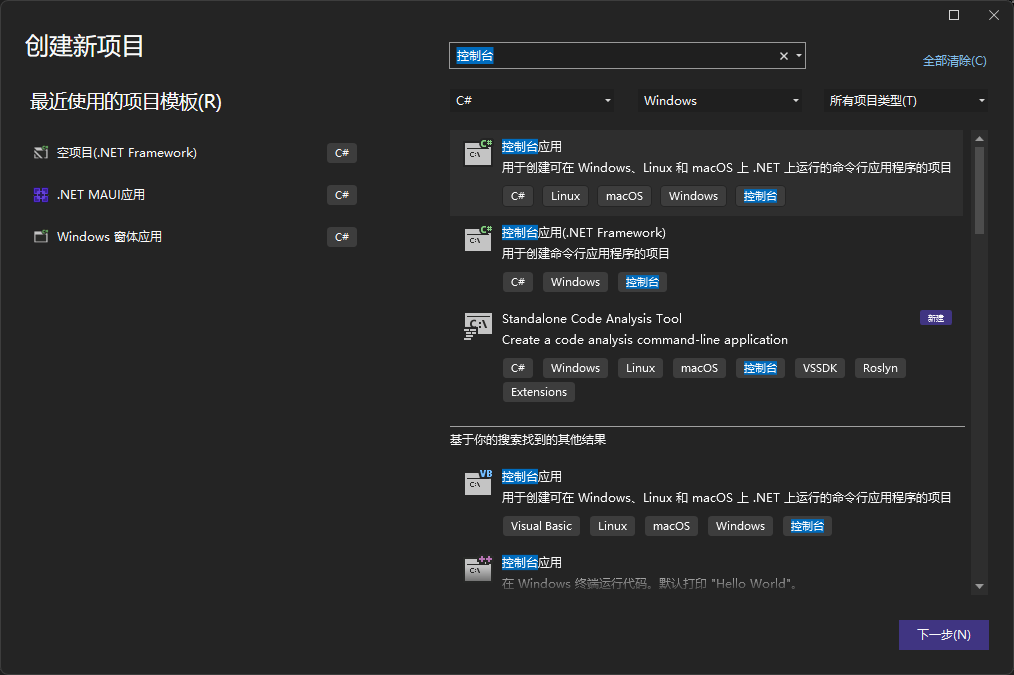The width and height of the screenshot is (1014, 675).
Task: Click the .NET MAUI应用 recent template icon
Action: (x=41, y=195)
